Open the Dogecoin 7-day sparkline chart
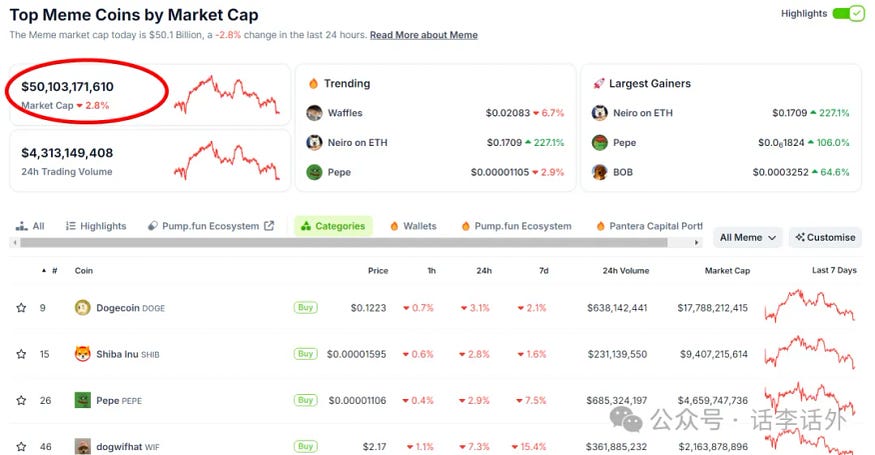Viewport: 875px width, 455px height. pos(809,306)
